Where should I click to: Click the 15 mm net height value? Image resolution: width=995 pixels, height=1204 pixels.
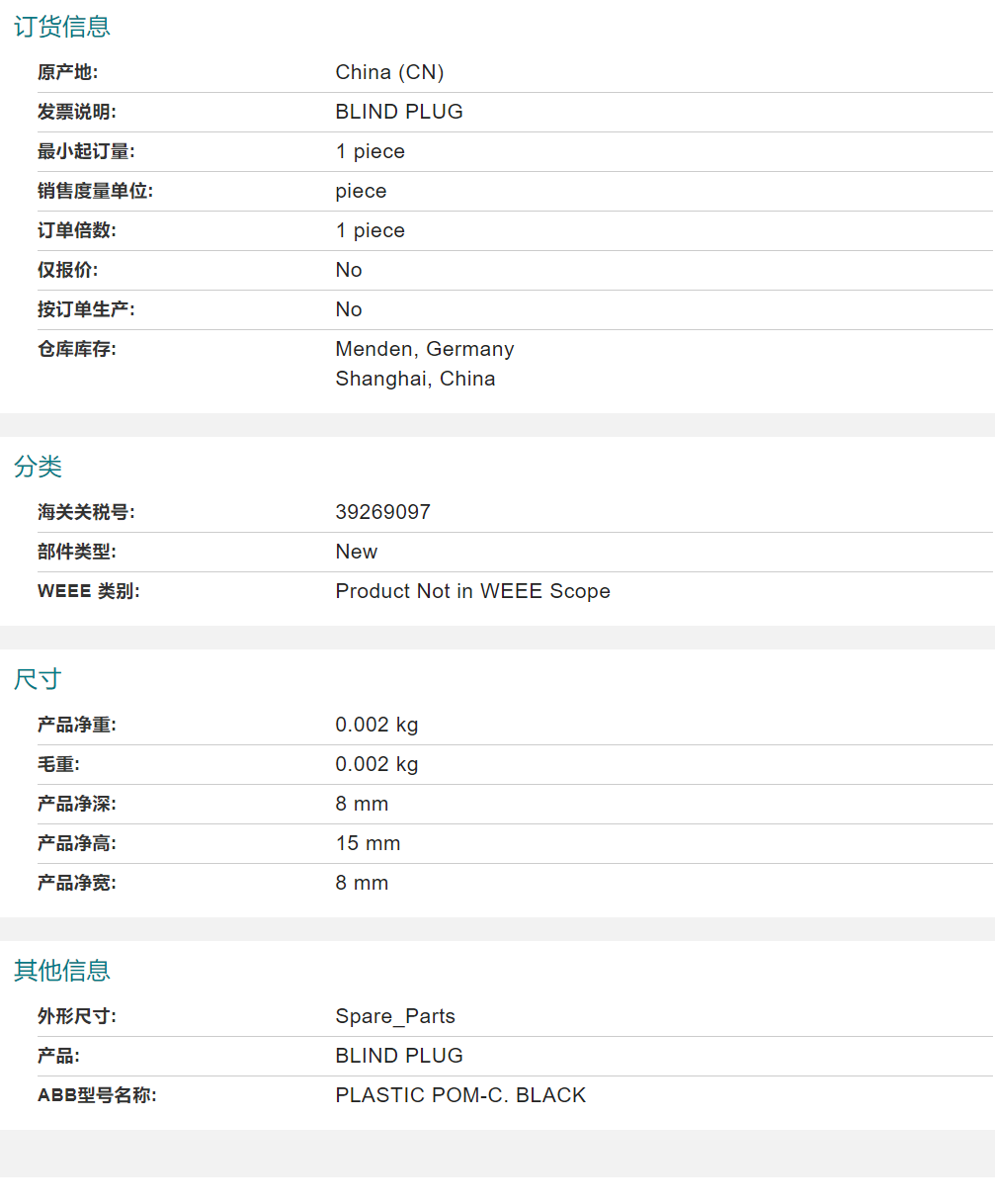coord(368,843)
